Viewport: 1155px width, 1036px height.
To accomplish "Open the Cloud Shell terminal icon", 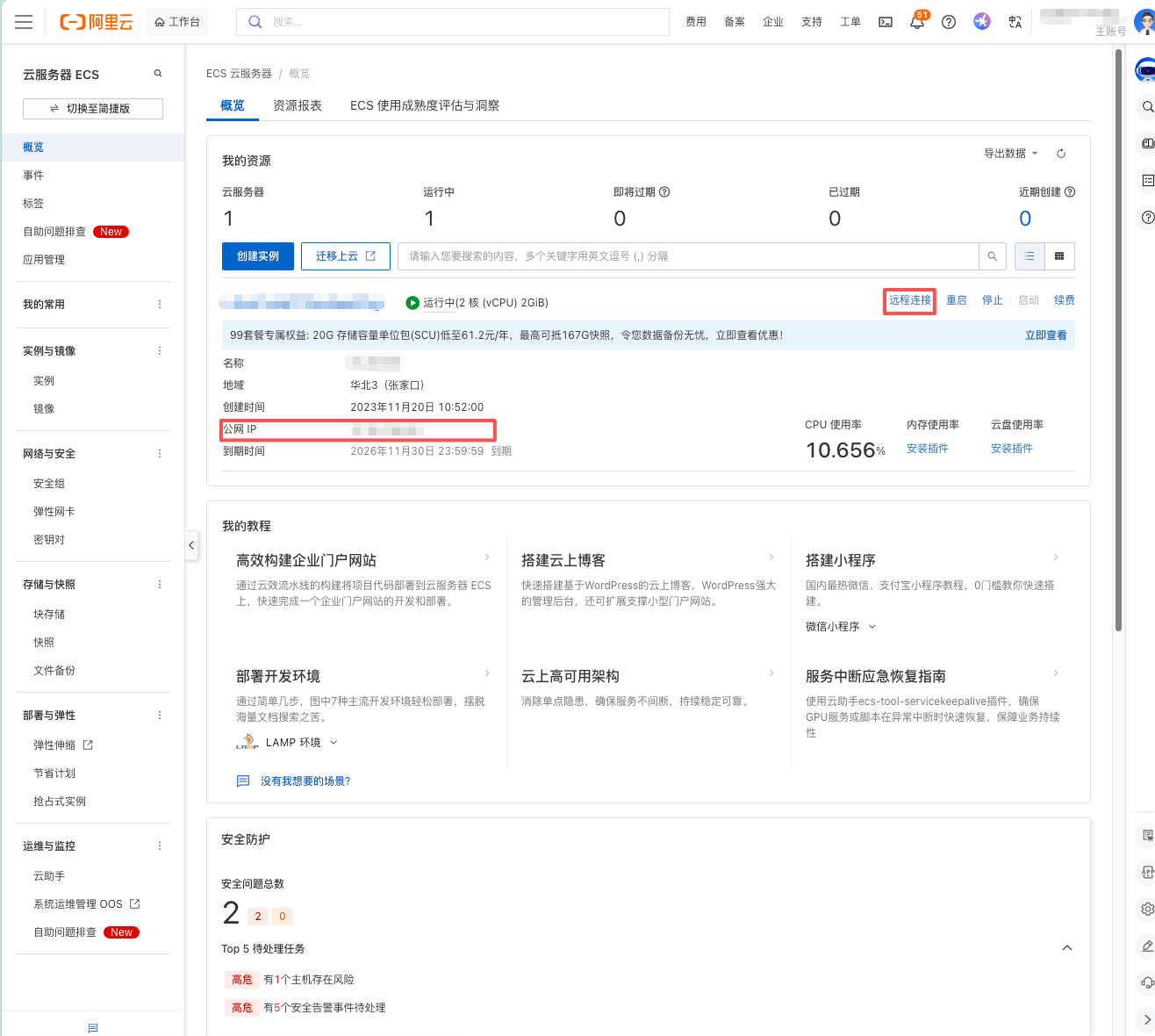I will (x=886, y=22).
